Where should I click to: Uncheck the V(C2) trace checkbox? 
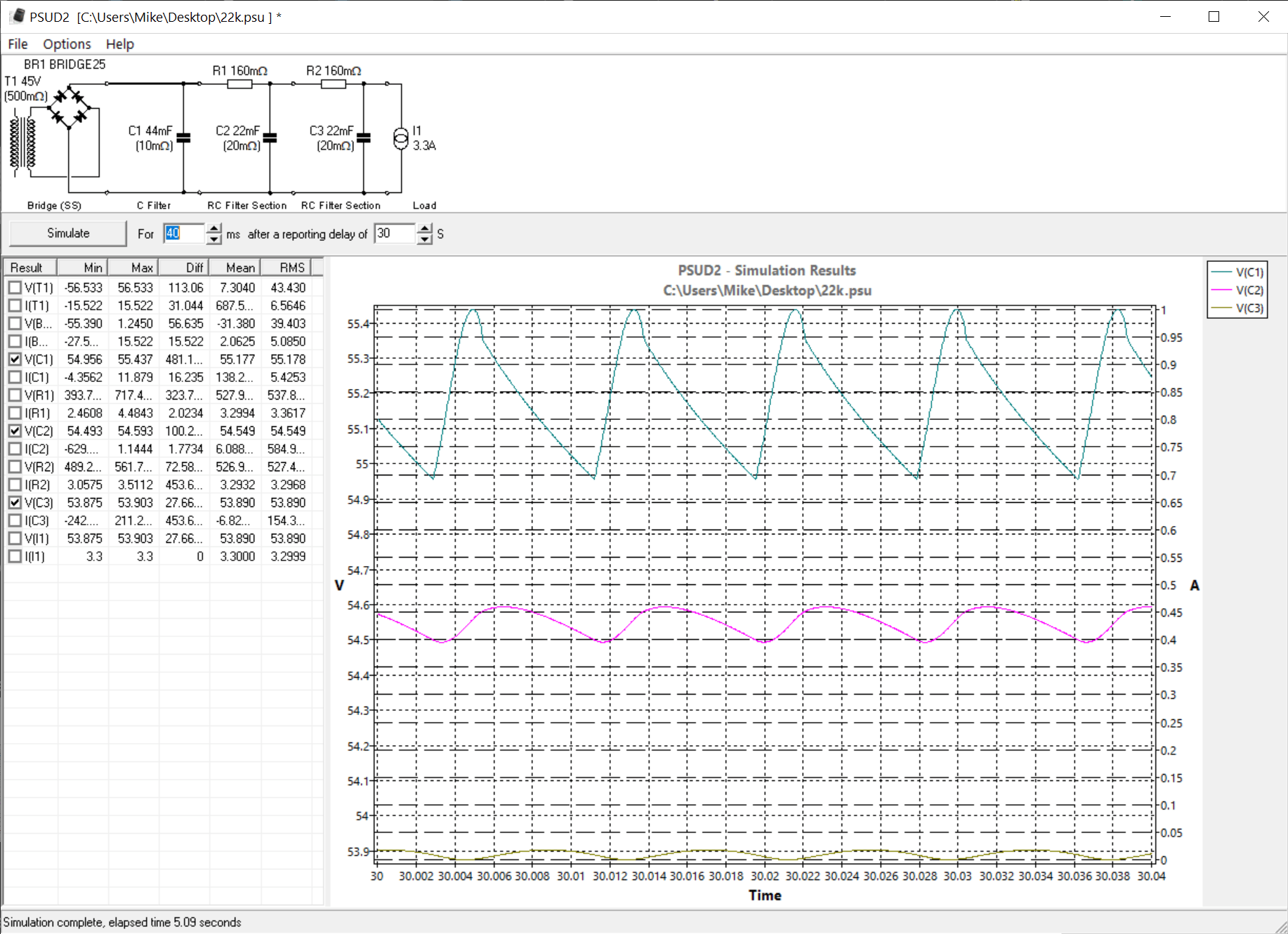[15, 430]
